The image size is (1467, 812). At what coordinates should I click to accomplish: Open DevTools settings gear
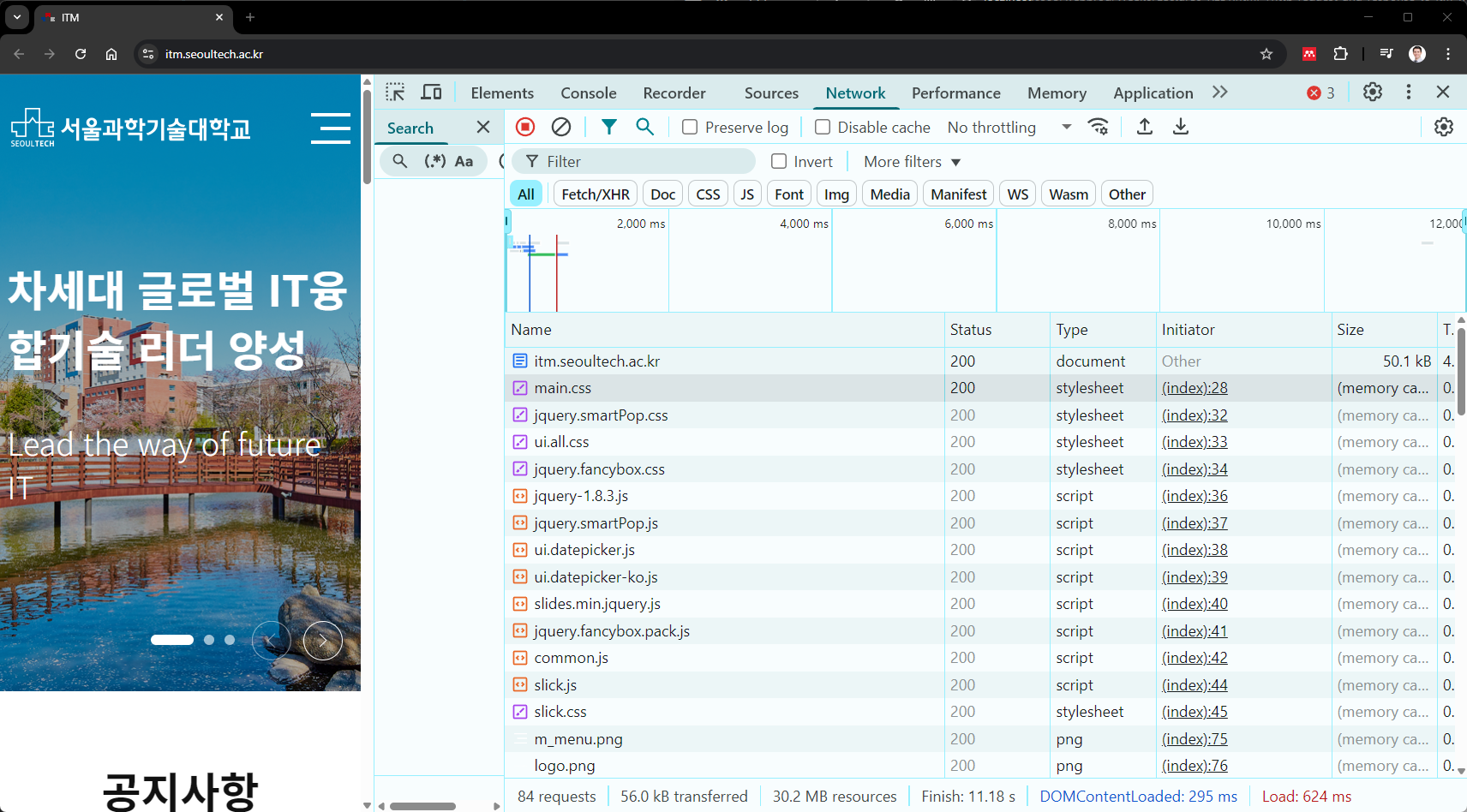click(1372, 93)
